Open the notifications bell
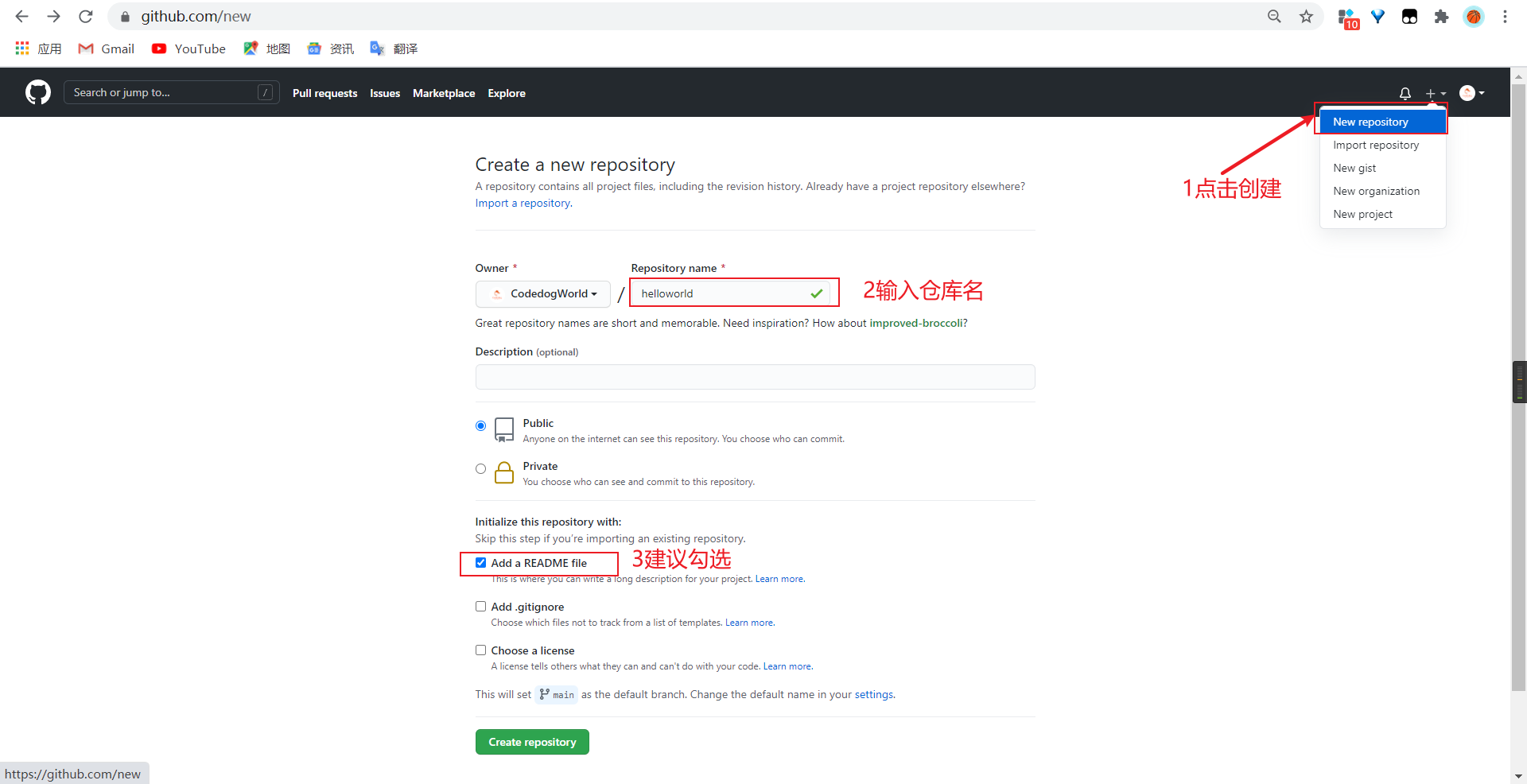 (x=1405, y=93)
